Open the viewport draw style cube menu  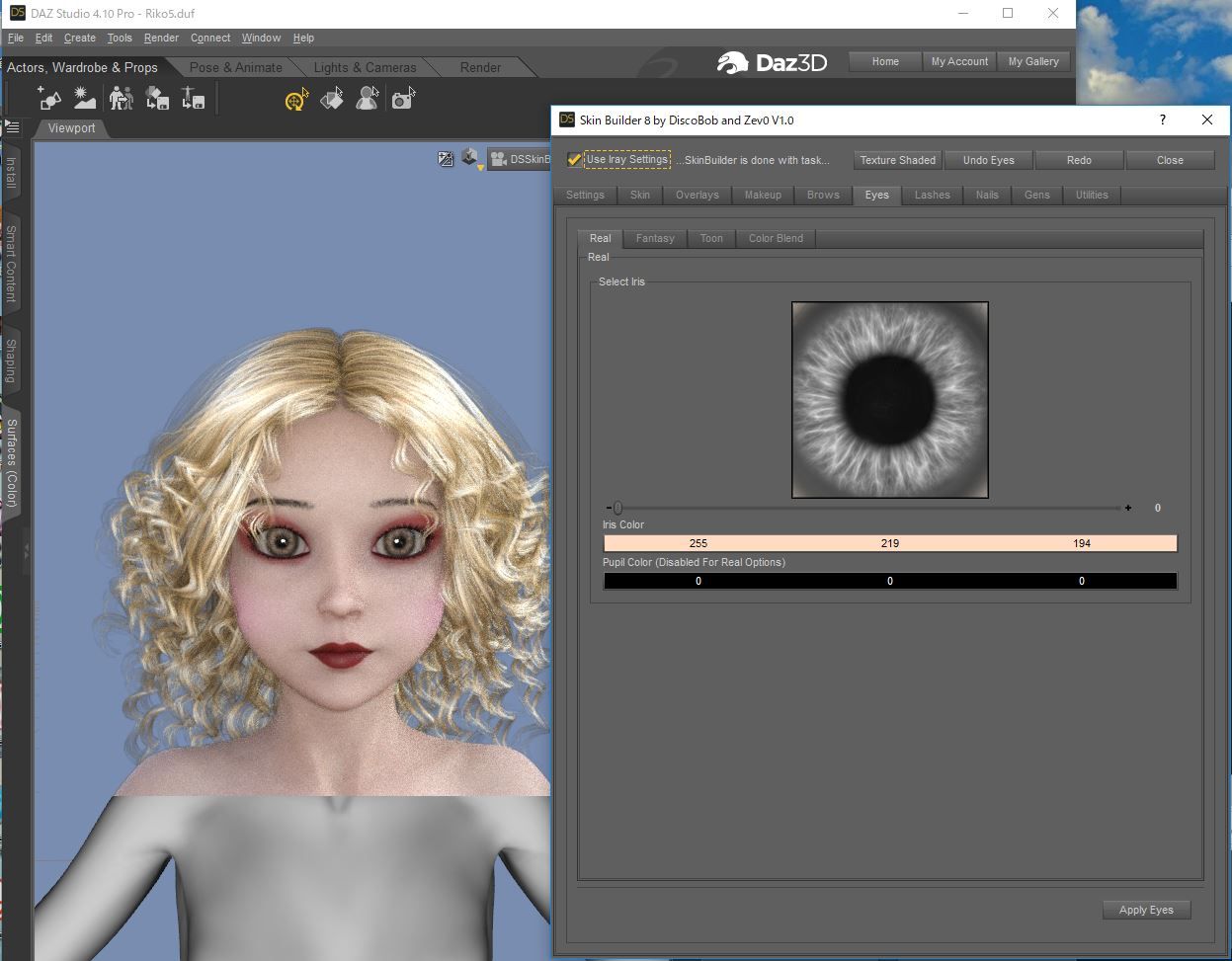470,159
